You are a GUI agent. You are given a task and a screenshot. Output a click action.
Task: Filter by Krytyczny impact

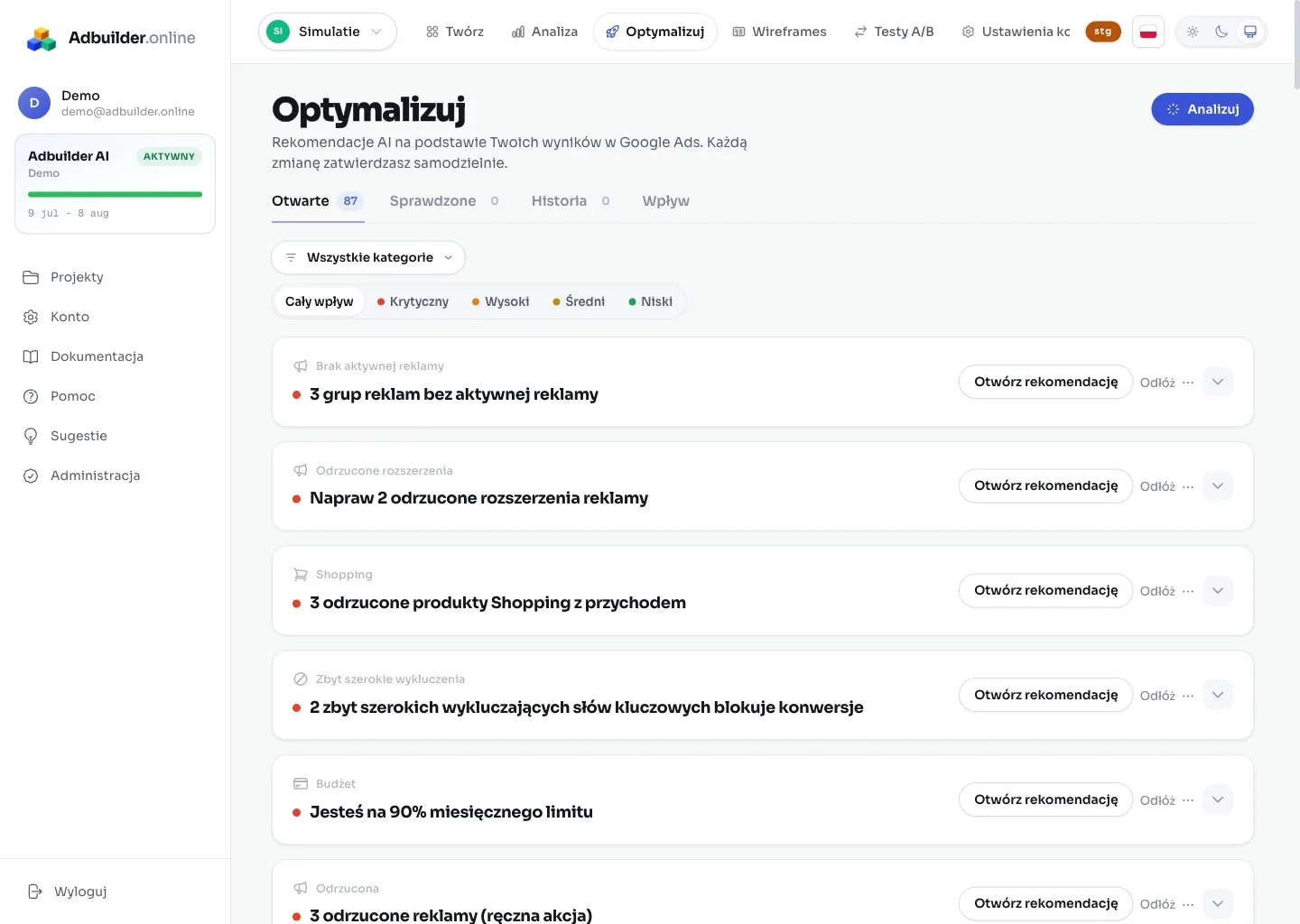pyautogui.click(x=413, y=301)
